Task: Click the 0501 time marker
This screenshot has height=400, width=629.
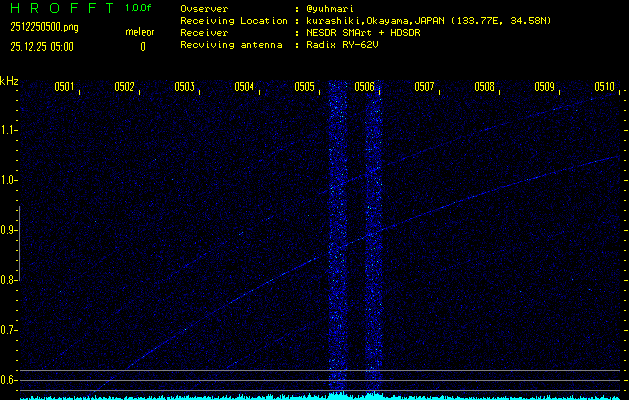Action: pyautogui.click(x=64, y=87)
